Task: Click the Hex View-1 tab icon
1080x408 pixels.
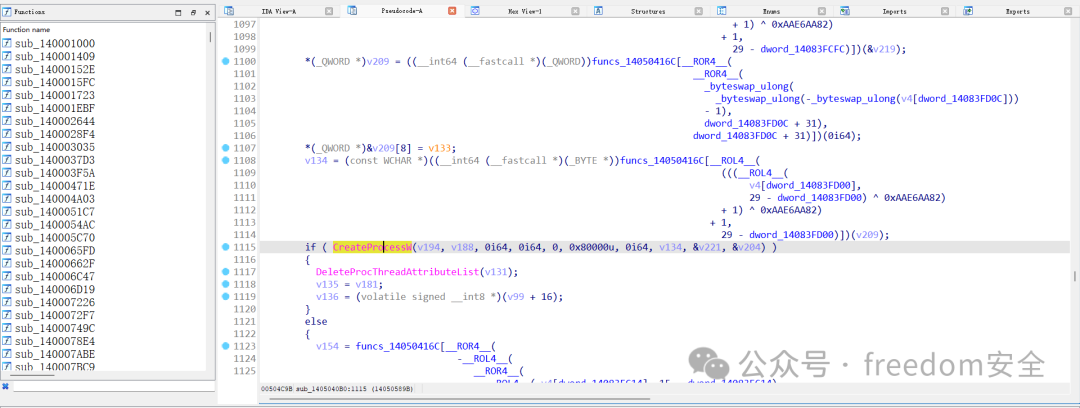Action: 475,11
